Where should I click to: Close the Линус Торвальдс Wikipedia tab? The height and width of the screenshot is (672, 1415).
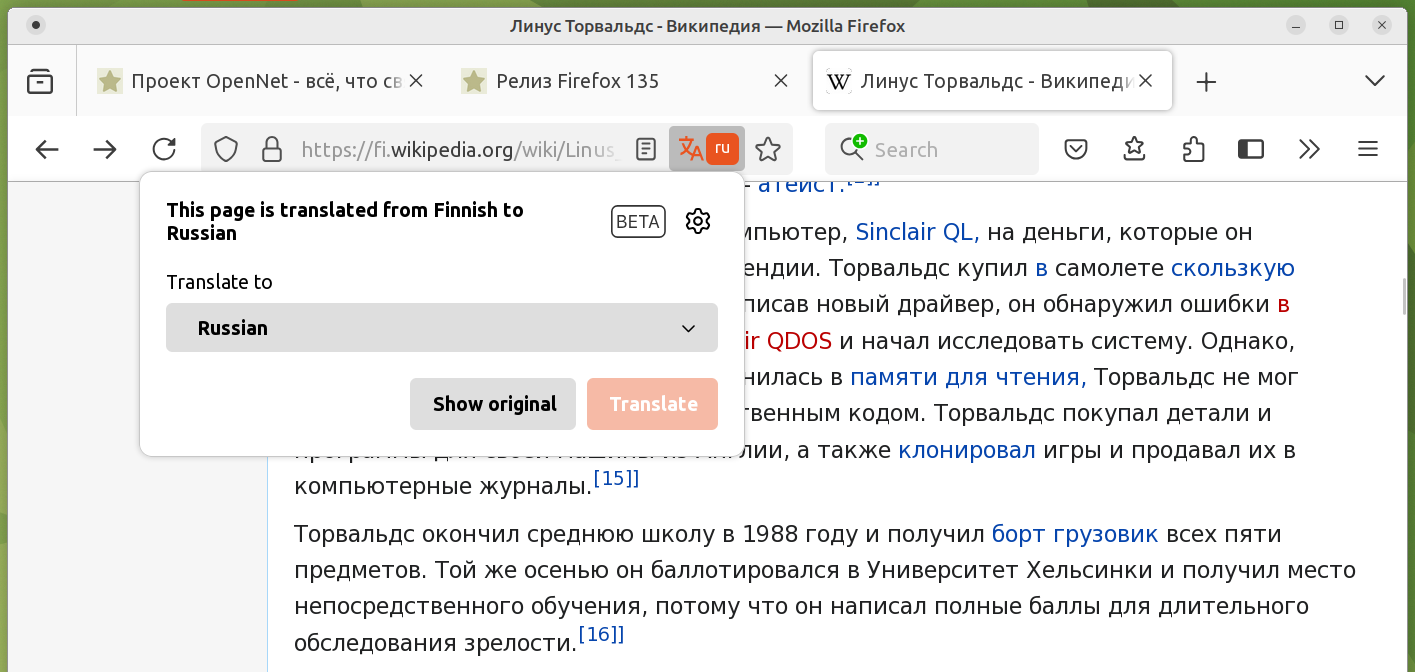point(1146,81)
